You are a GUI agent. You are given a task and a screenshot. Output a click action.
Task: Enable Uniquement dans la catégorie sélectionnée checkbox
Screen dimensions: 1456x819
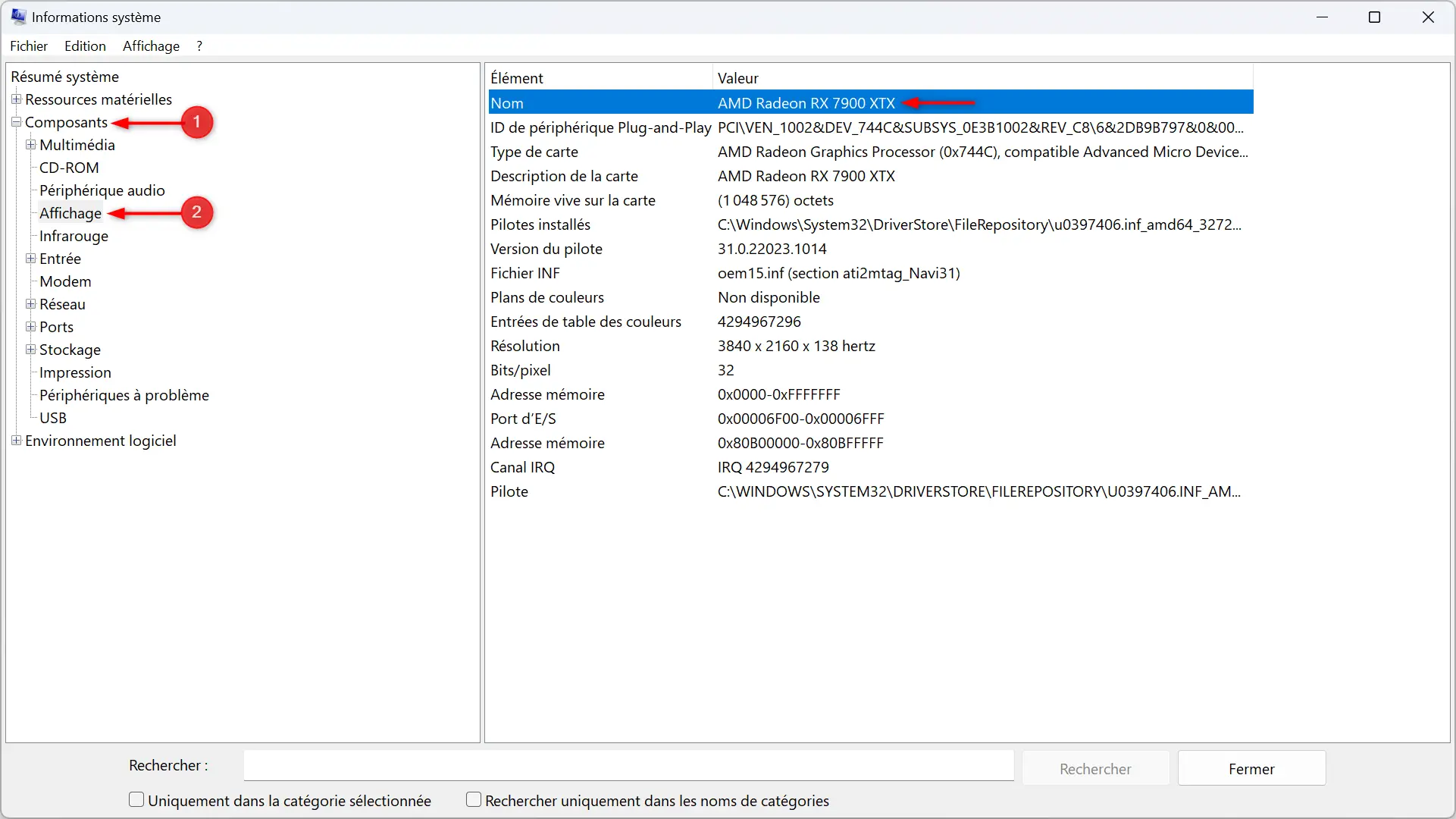pyautogui.click(x=136, y=799)
